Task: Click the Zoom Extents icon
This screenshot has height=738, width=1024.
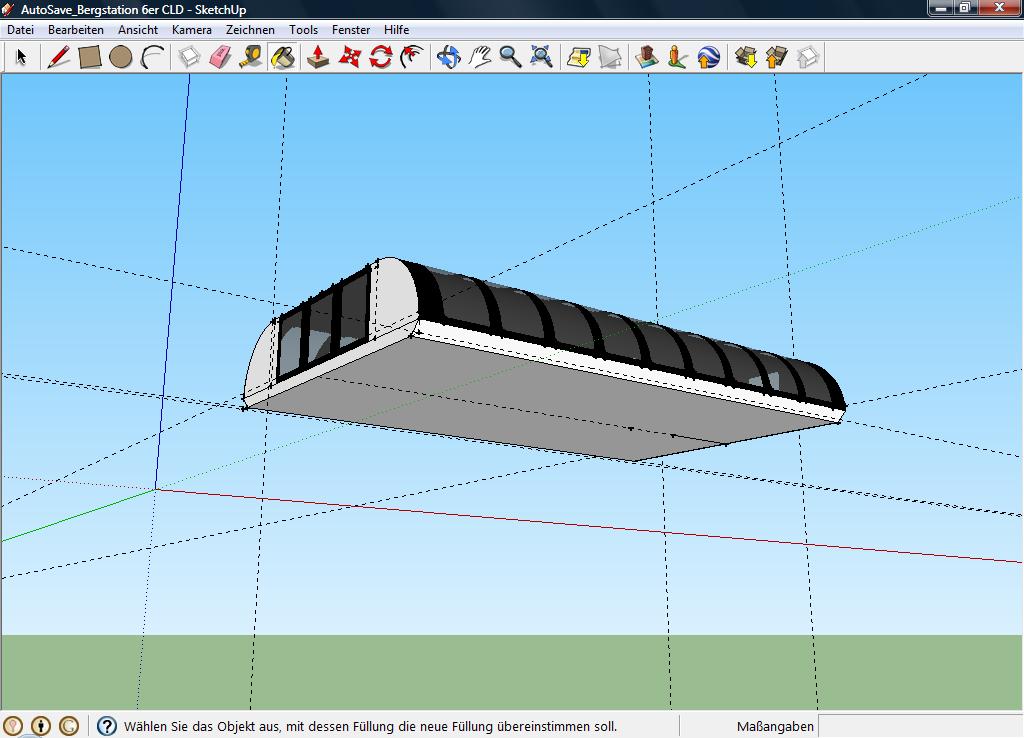Action: [541, 57]
